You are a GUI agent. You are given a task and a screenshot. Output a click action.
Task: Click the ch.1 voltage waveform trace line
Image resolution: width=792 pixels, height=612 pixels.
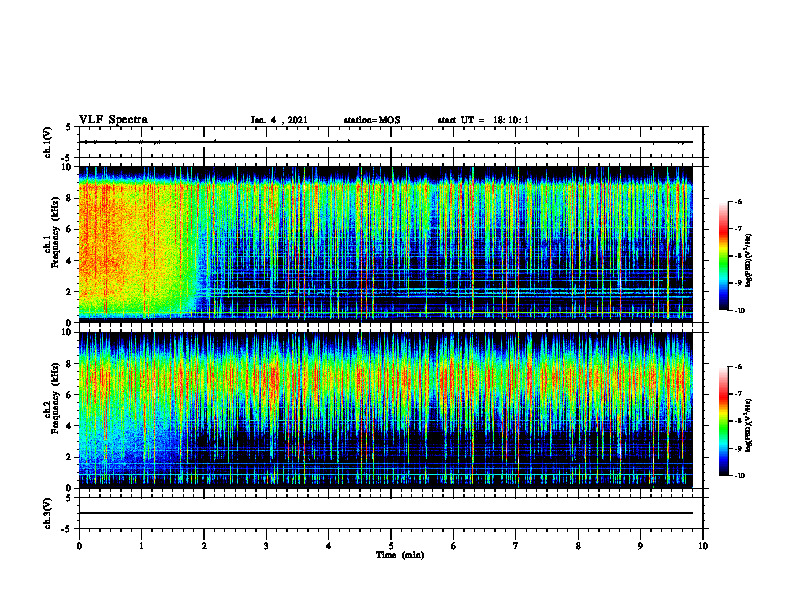point(385,142)
